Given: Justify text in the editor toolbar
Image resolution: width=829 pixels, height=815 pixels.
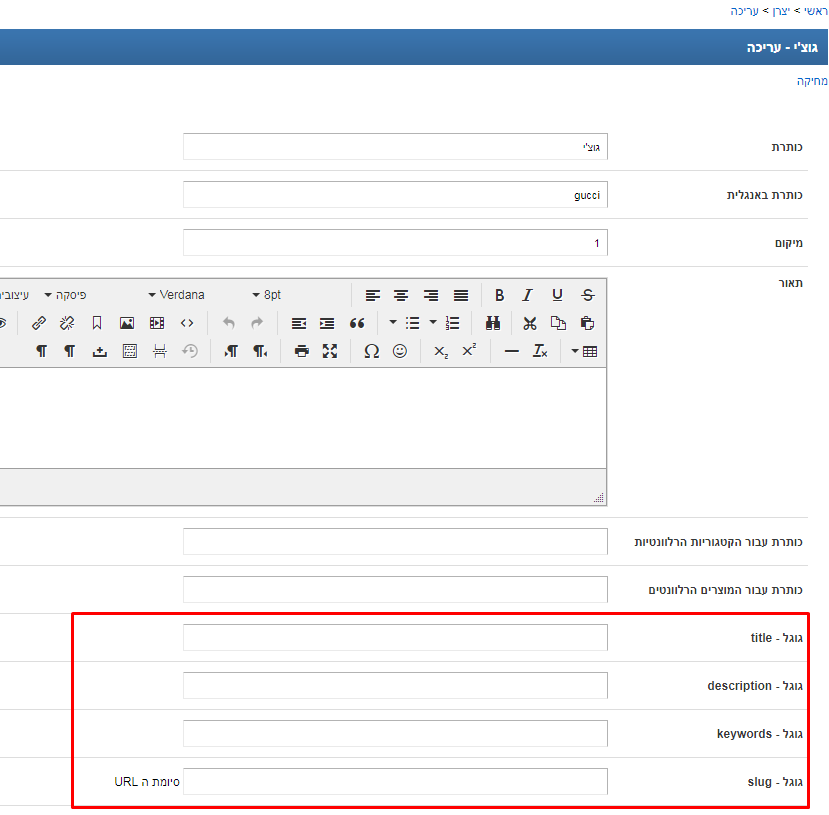Looking at the screenshot, I should 460,295.
